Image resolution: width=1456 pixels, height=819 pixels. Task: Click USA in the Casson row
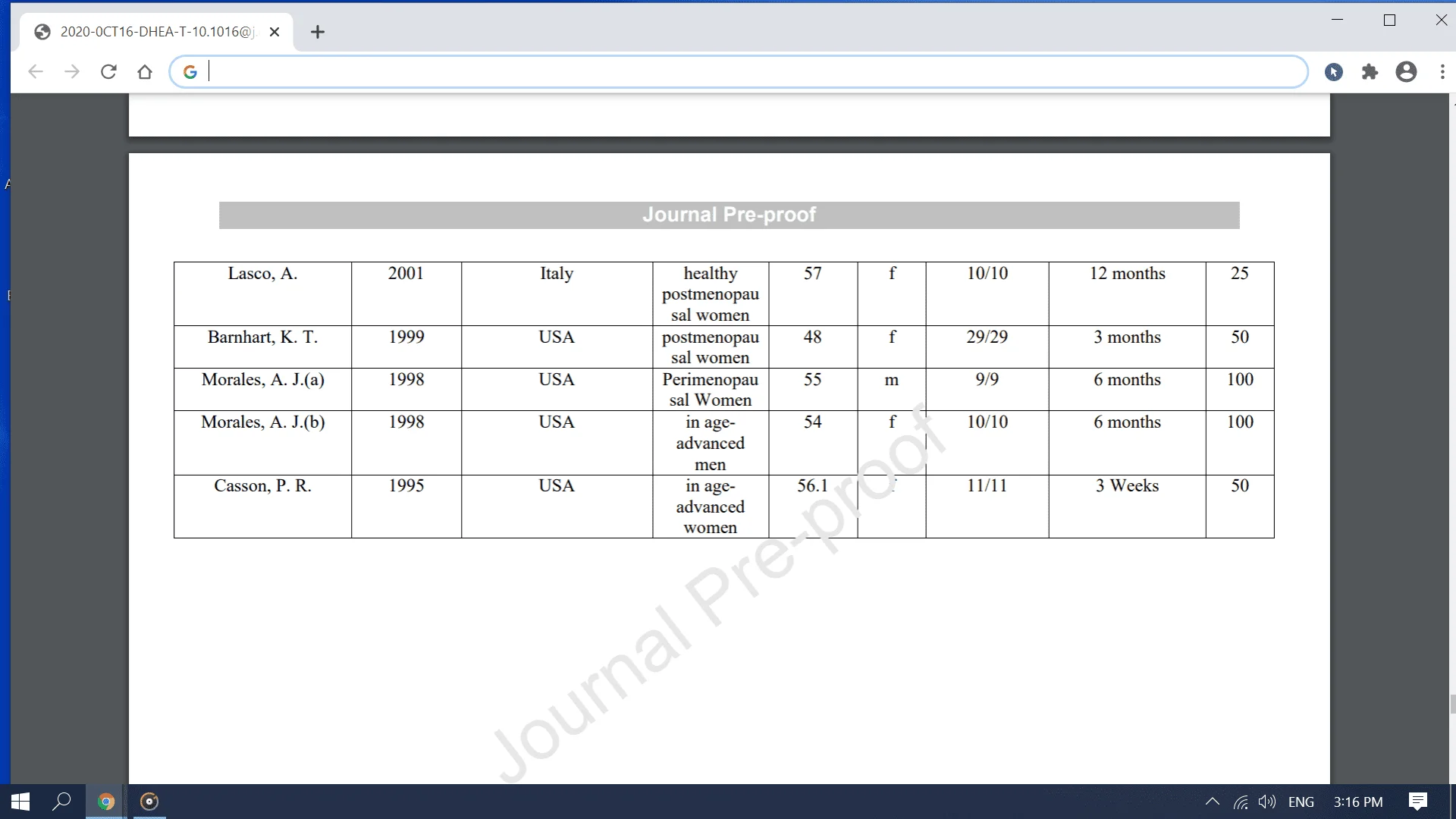[x=557, y=486]
